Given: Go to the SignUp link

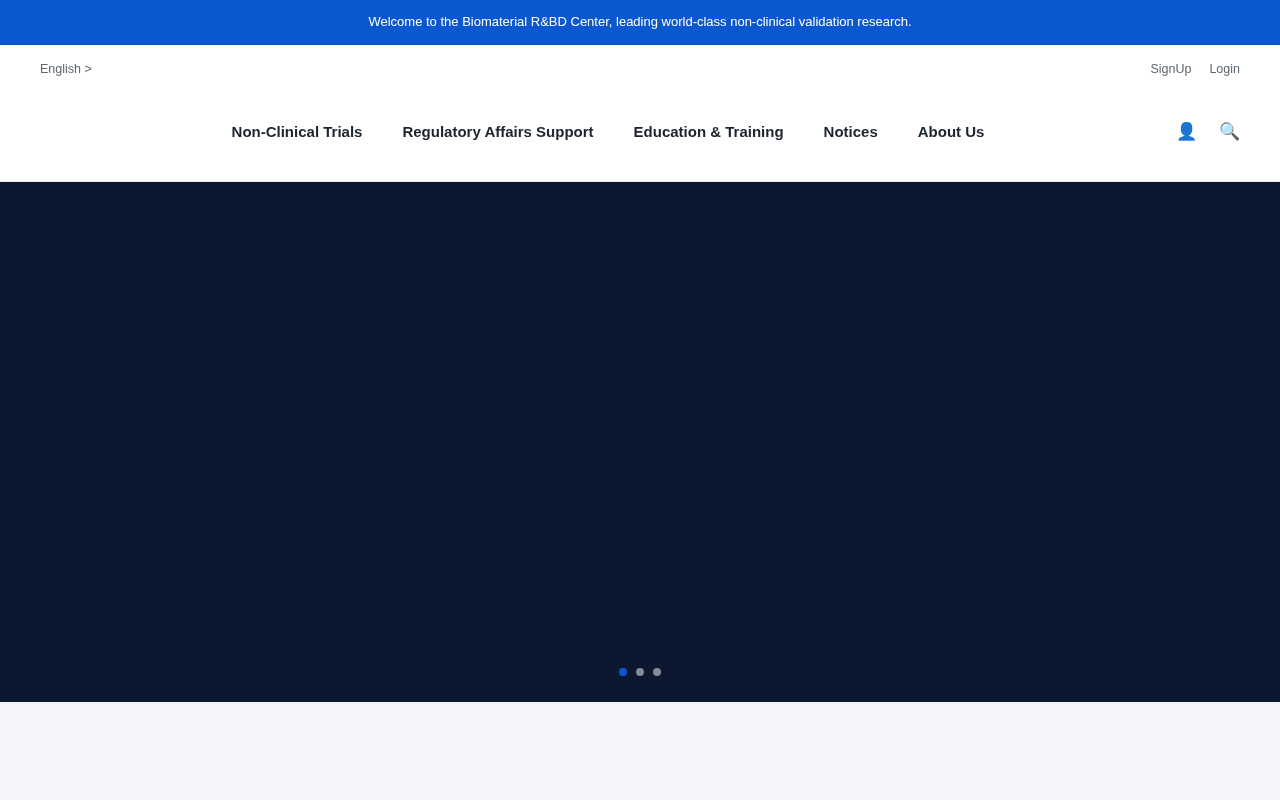Looking at the screenshot, I should click(x=1170, y=69).
